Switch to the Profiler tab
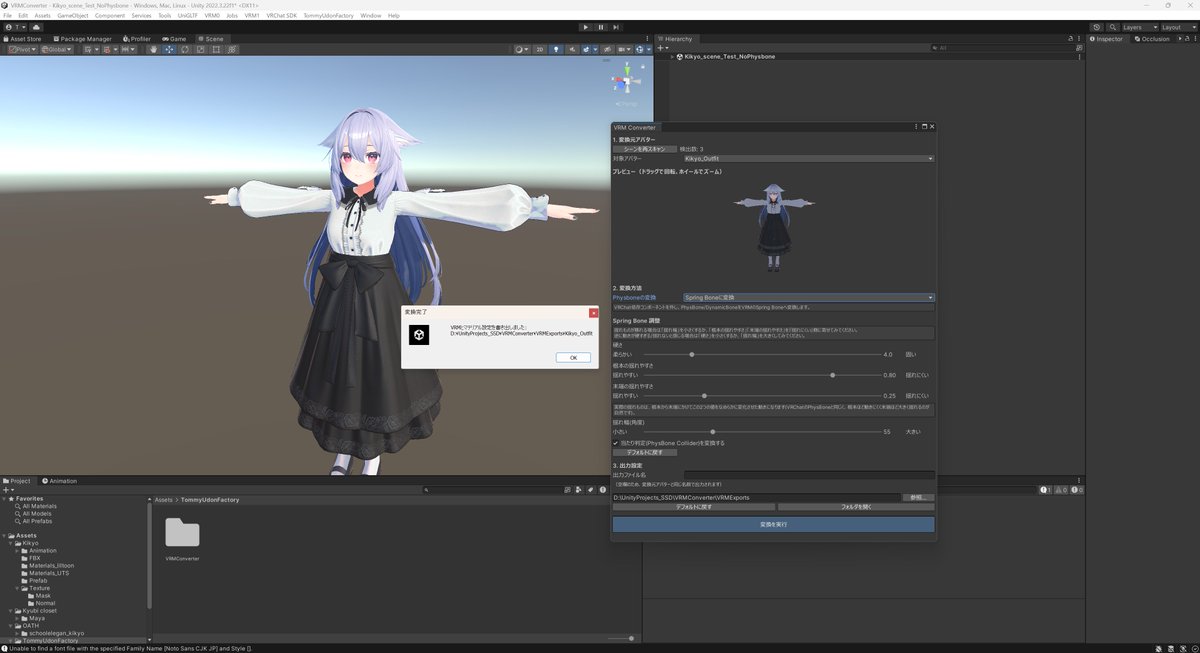The height and width of the screenshot is (653, 1200). (137, 39)
